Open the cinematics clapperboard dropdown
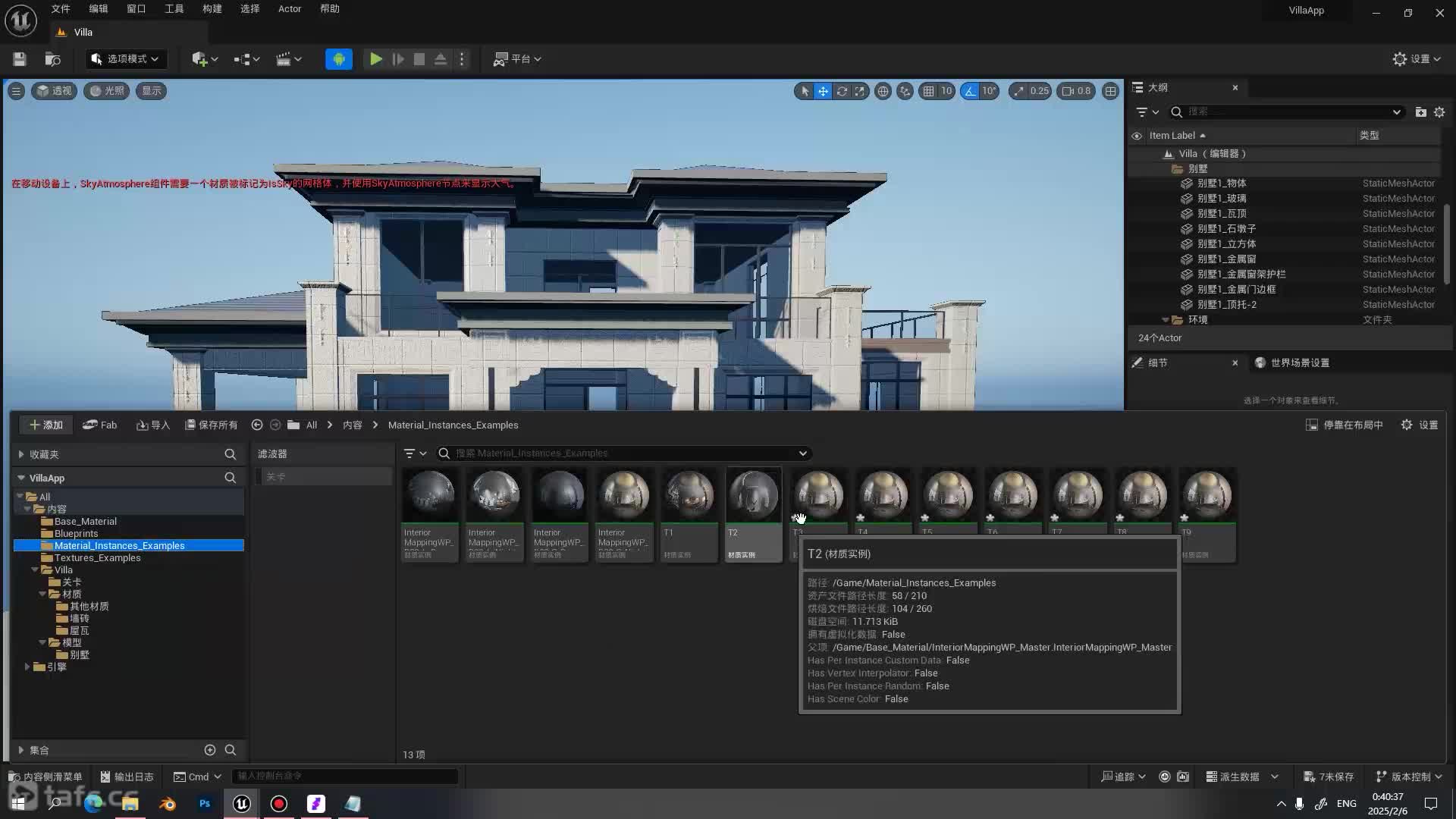Image resolution: width=1456 pixels, height=819 pixels. click(x=288, y=59)
